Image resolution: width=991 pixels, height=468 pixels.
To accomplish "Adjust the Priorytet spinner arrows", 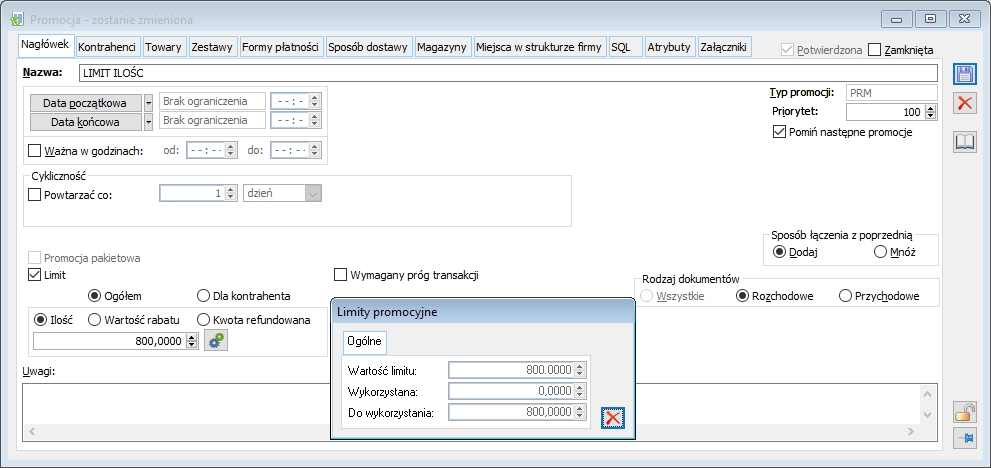I will [930, 112].
